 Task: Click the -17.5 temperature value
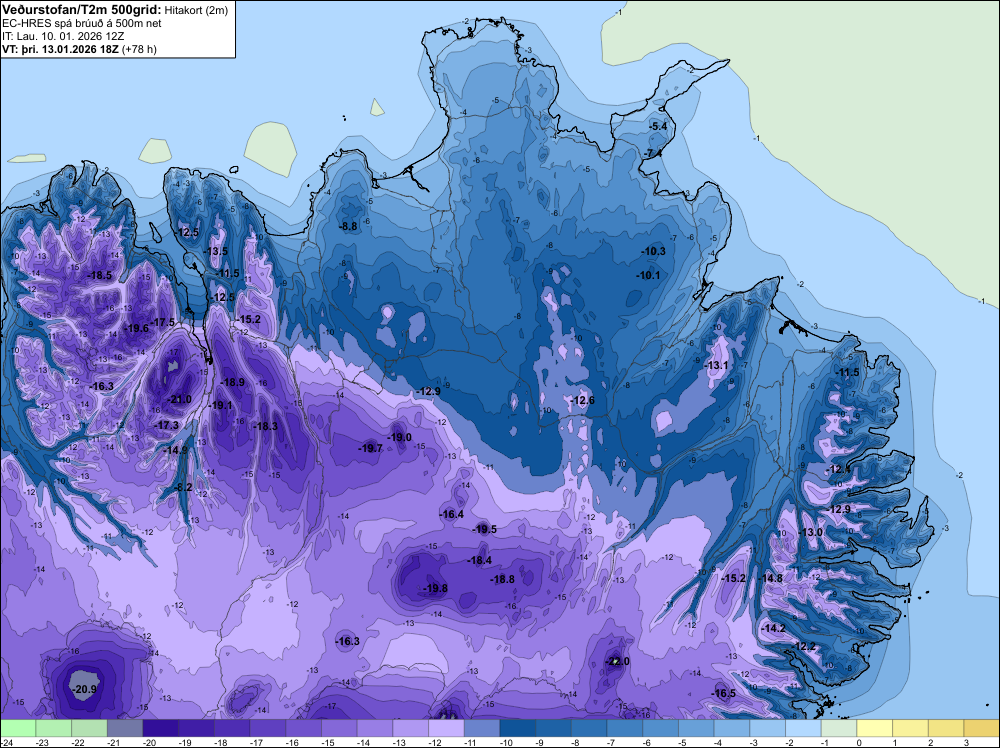pos(162,322)
